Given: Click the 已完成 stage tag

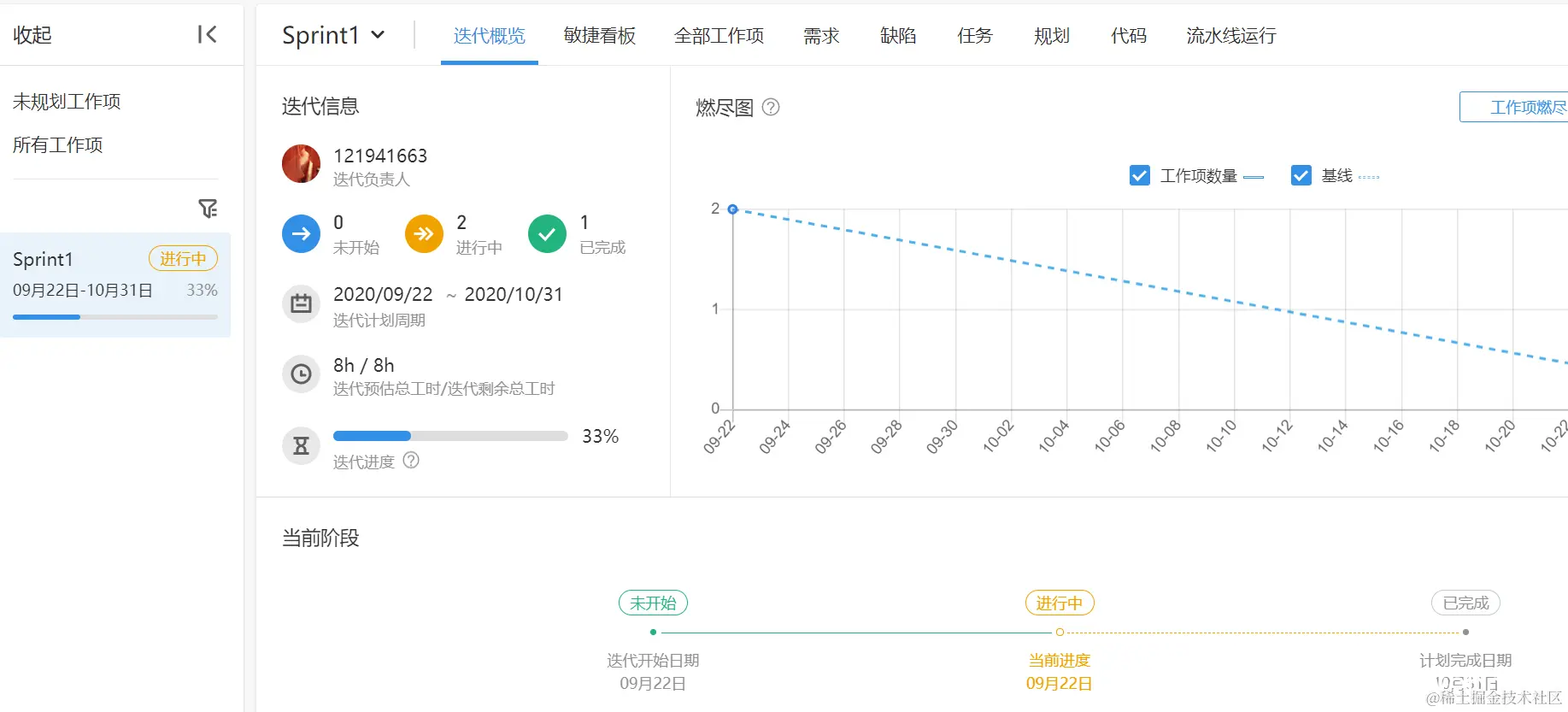Looking at the screenshot, I should [1465, 603].
